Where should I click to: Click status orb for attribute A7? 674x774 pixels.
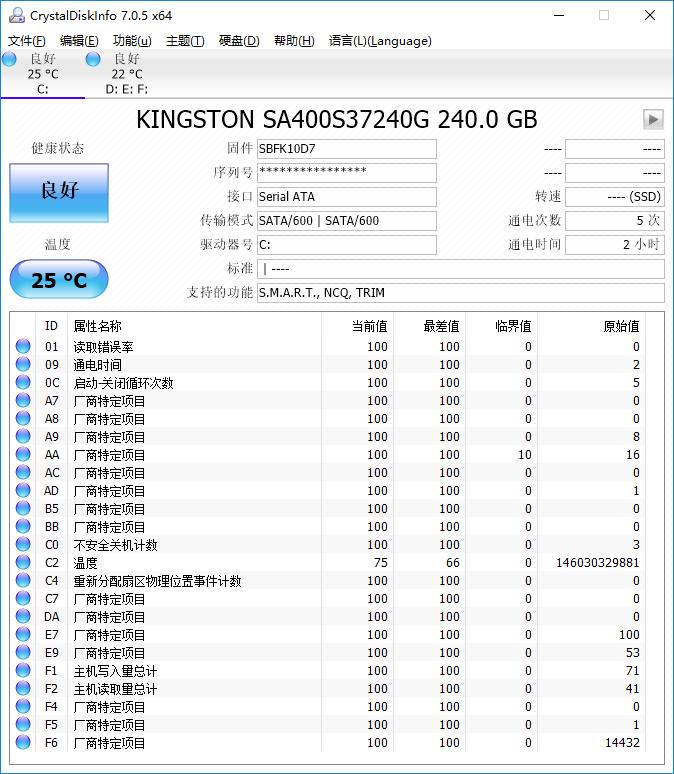tap(23, 400)
